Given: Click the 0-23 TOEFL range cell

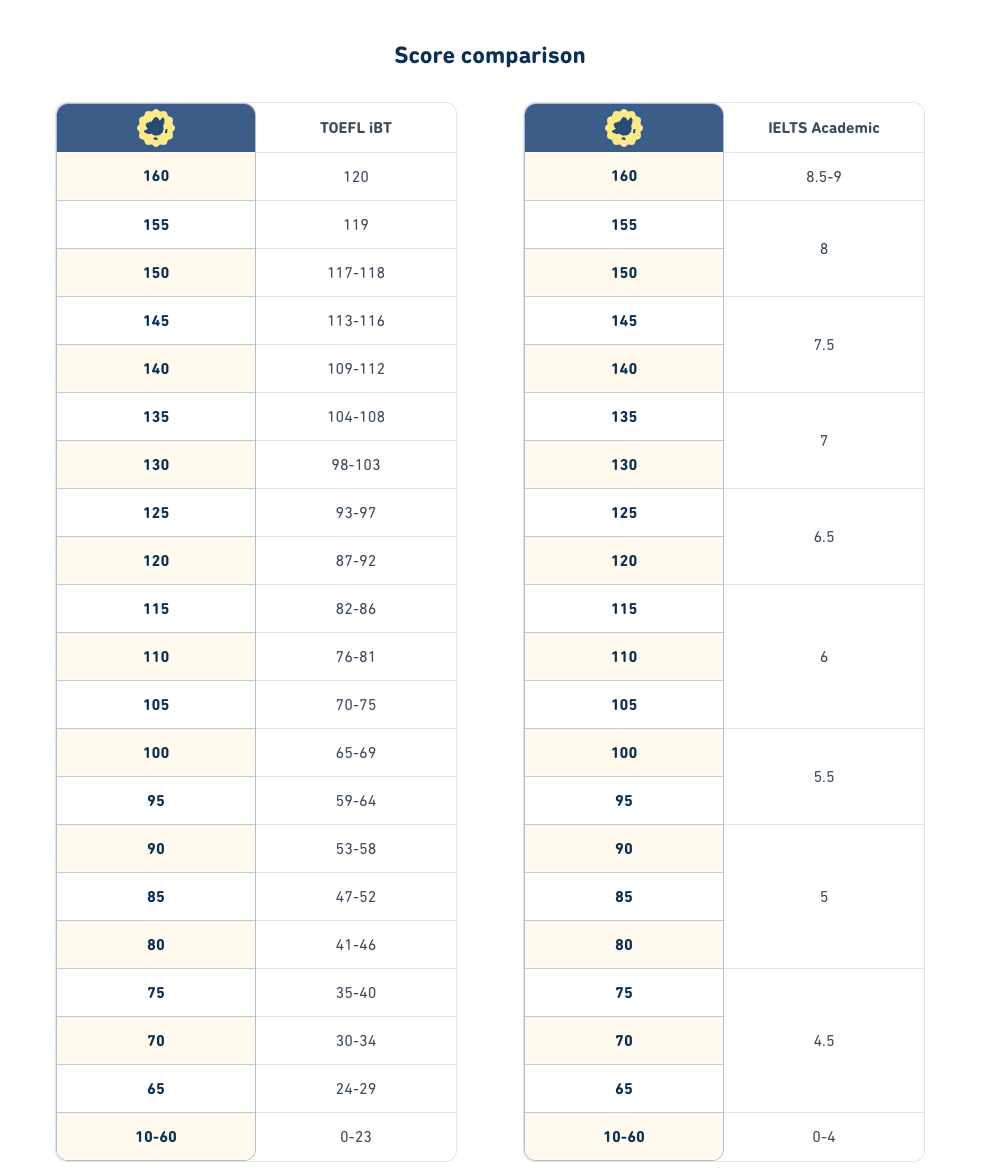Looking at the screenshot, I should click(x=356, y=1137).
